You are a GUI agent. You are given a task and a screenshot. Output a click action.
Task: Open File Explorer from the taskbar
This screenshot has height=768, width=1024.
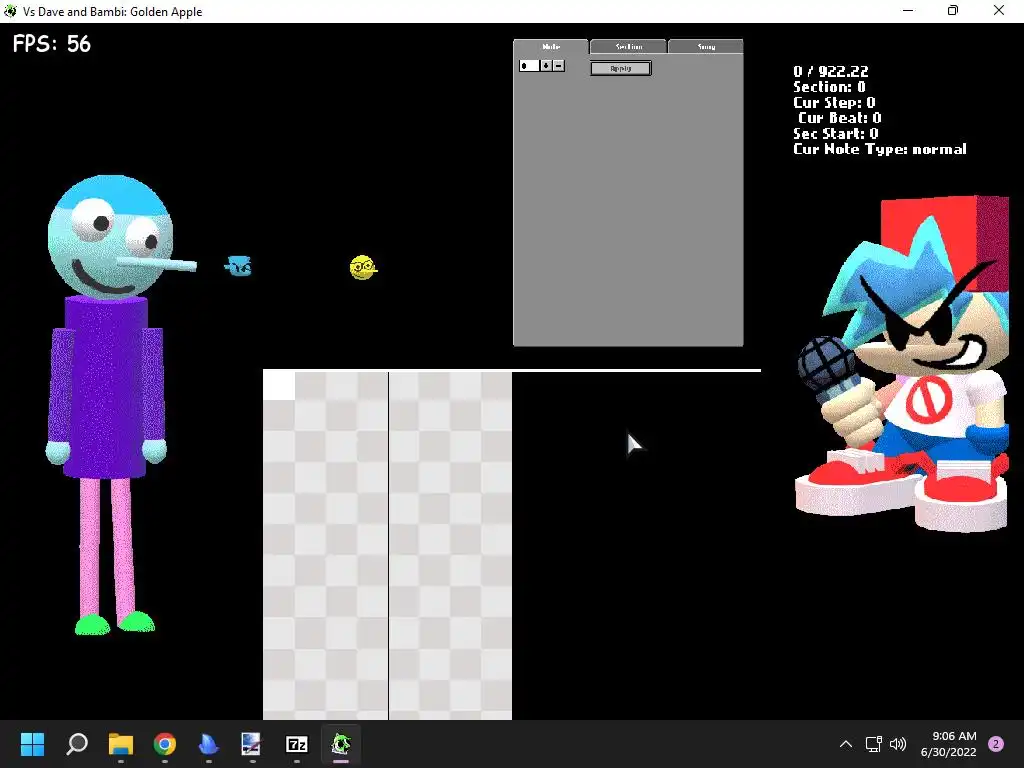click(x=121, y=744)
